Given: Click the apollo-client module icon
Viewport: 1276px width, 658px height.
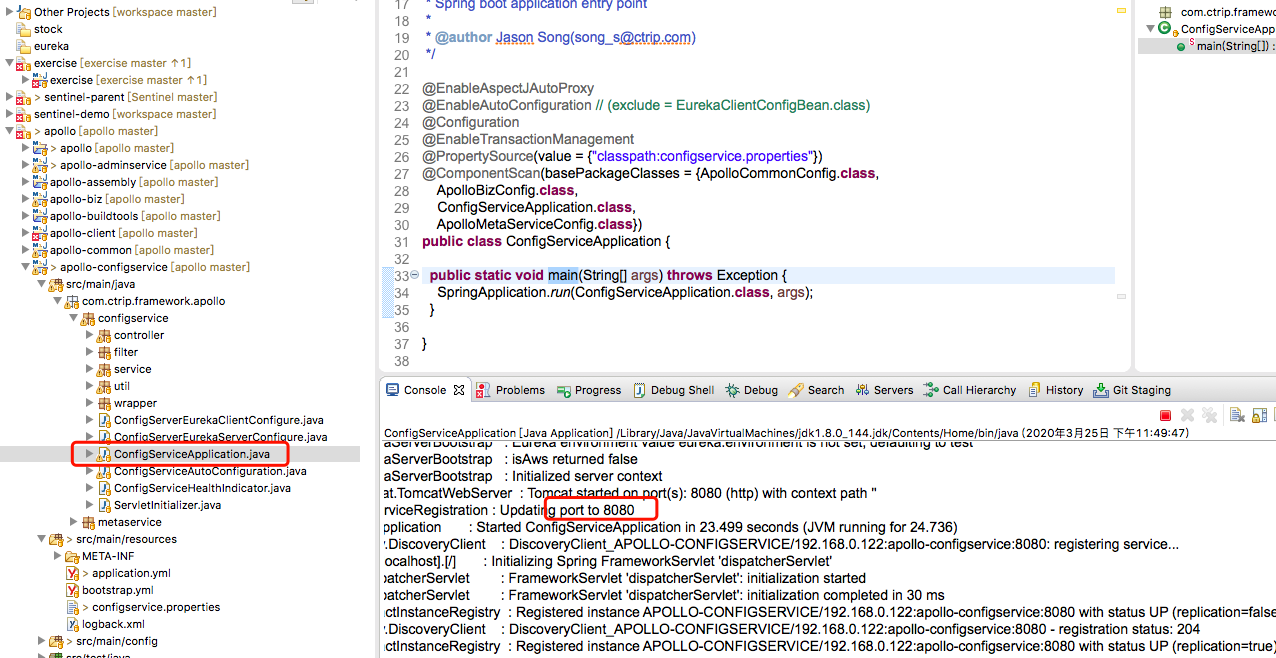Looking at the screenshot, I should click(40, 233).
